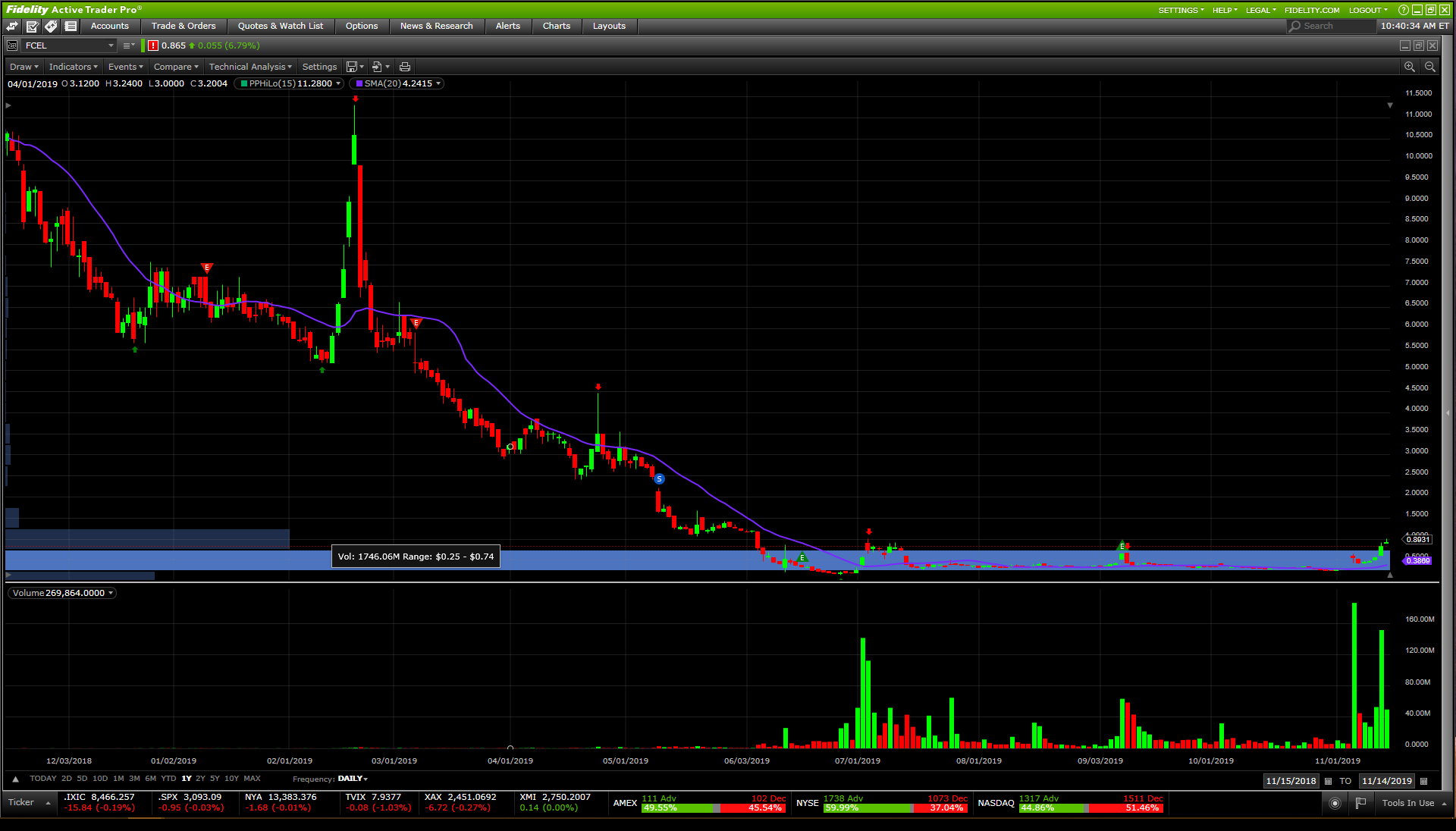Viewport: 1456px width, 831px height.
Task: Expand the Indicators dropdown
Action: pos(73,67)
